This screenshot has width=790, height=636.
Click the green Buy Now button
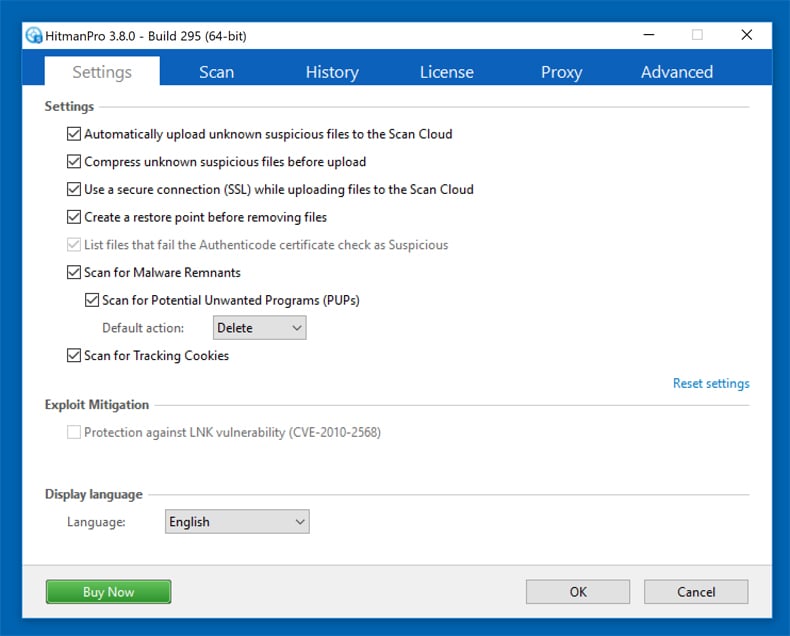(x=108, y=592)
